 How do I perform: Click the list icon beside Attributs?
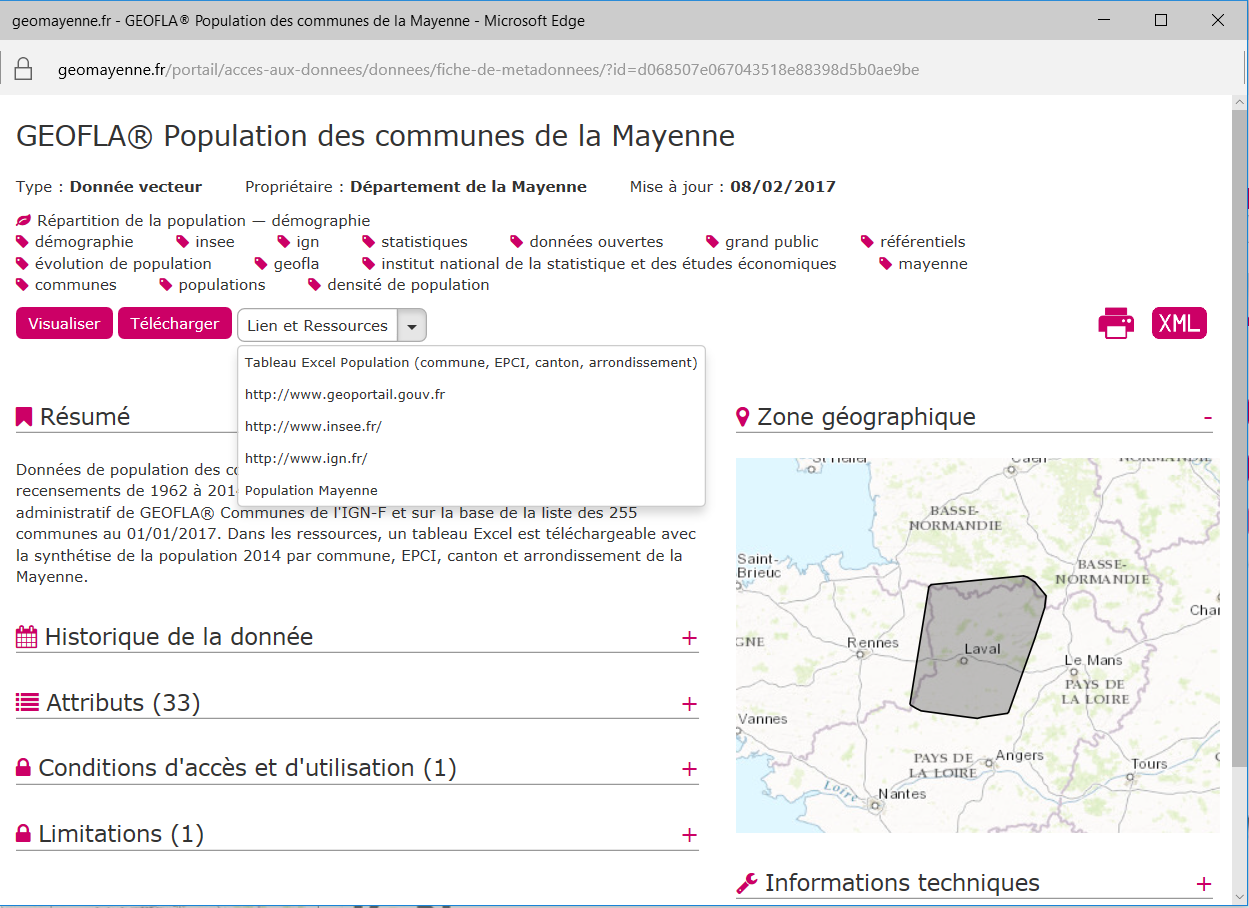[27, 703]
